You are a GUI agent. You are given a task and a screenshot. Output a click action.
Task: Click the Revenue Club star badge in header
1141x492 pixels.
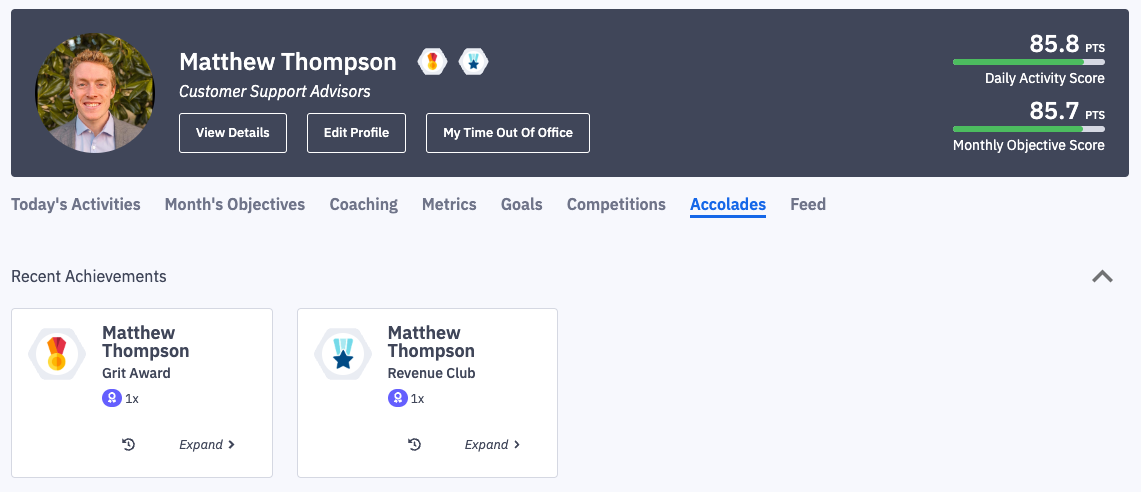click(473, 62)
